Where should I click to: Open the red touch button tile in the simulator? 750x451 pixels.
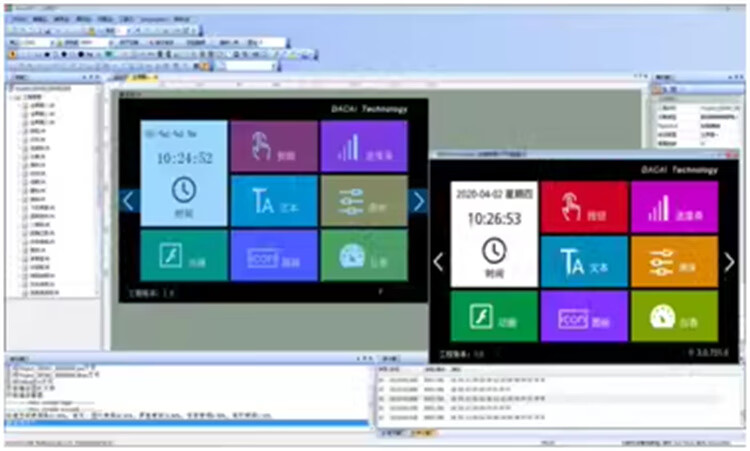tap(584, 207)
